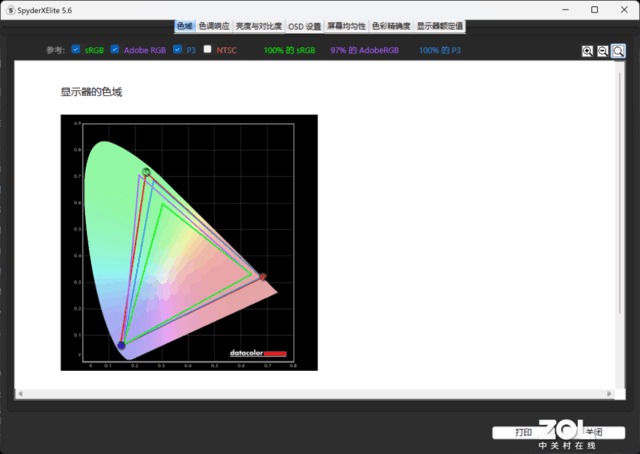The height and width of the screenshot is (454, 640).
Task: Enable the NTSC reference checkbox
Action: pyautogui.click(x=207, y=49)
